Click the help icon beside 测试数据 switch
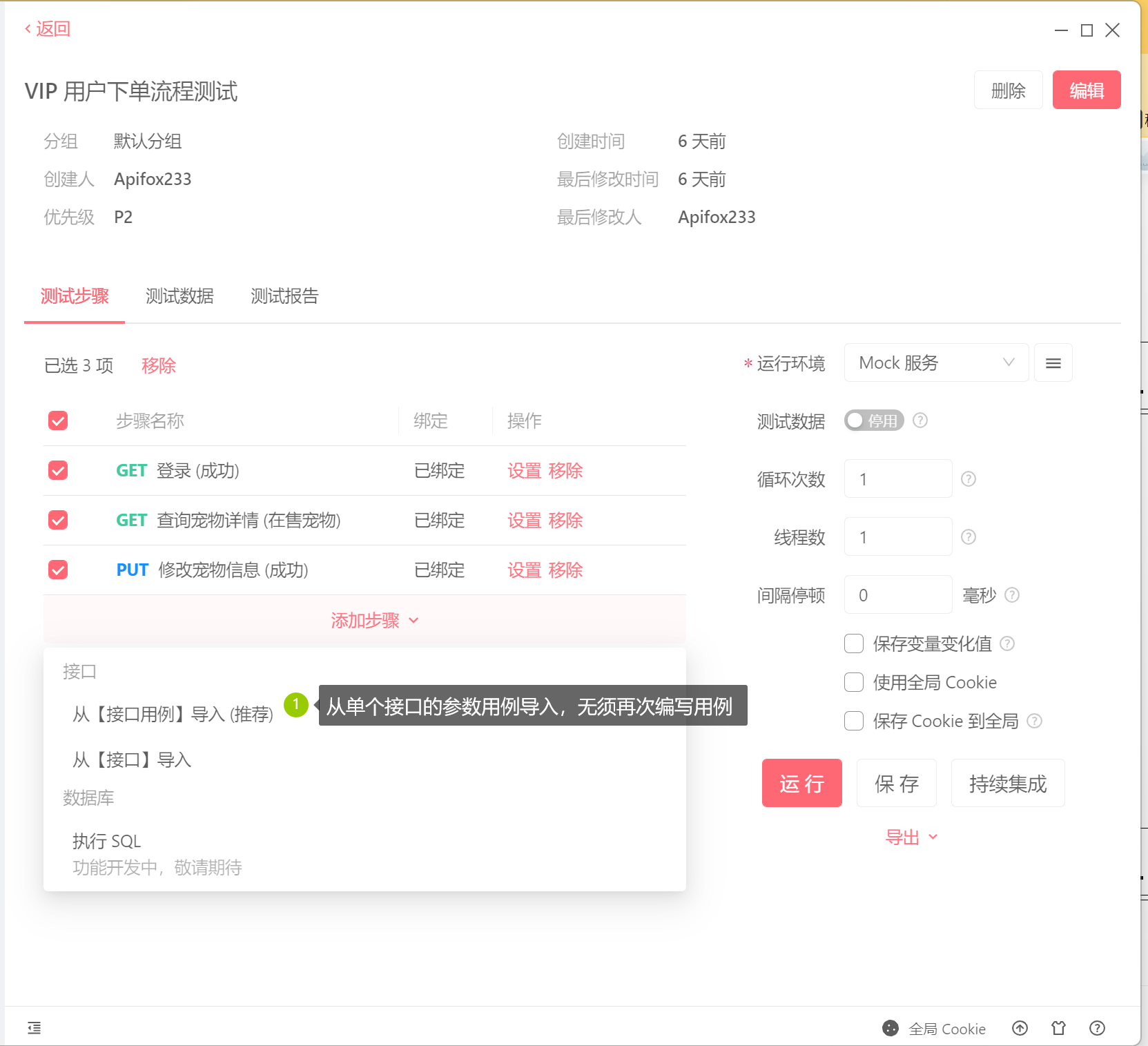 (920, 420)
